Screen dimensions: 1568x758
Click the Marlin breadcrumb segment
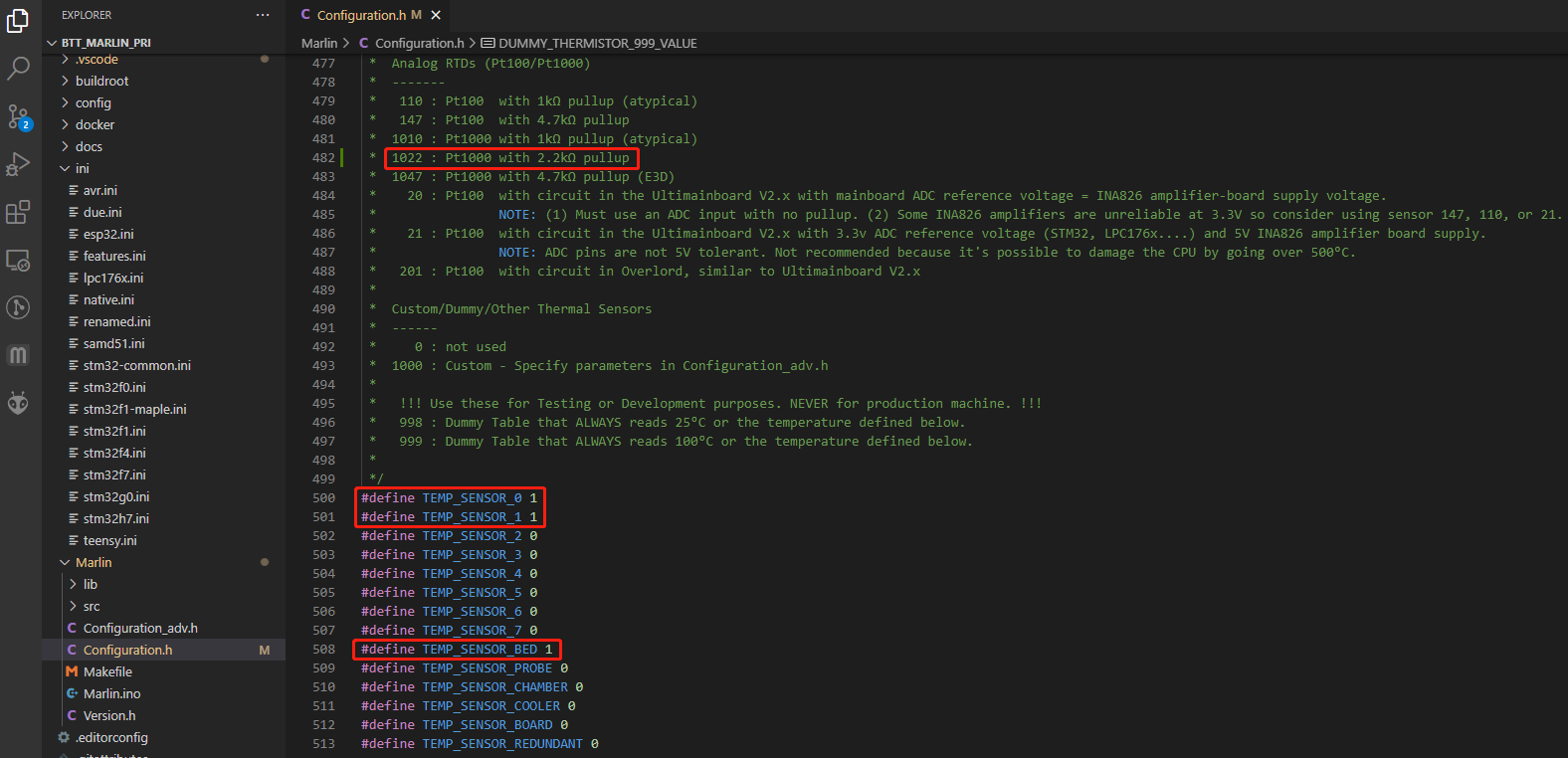point(319,43)
